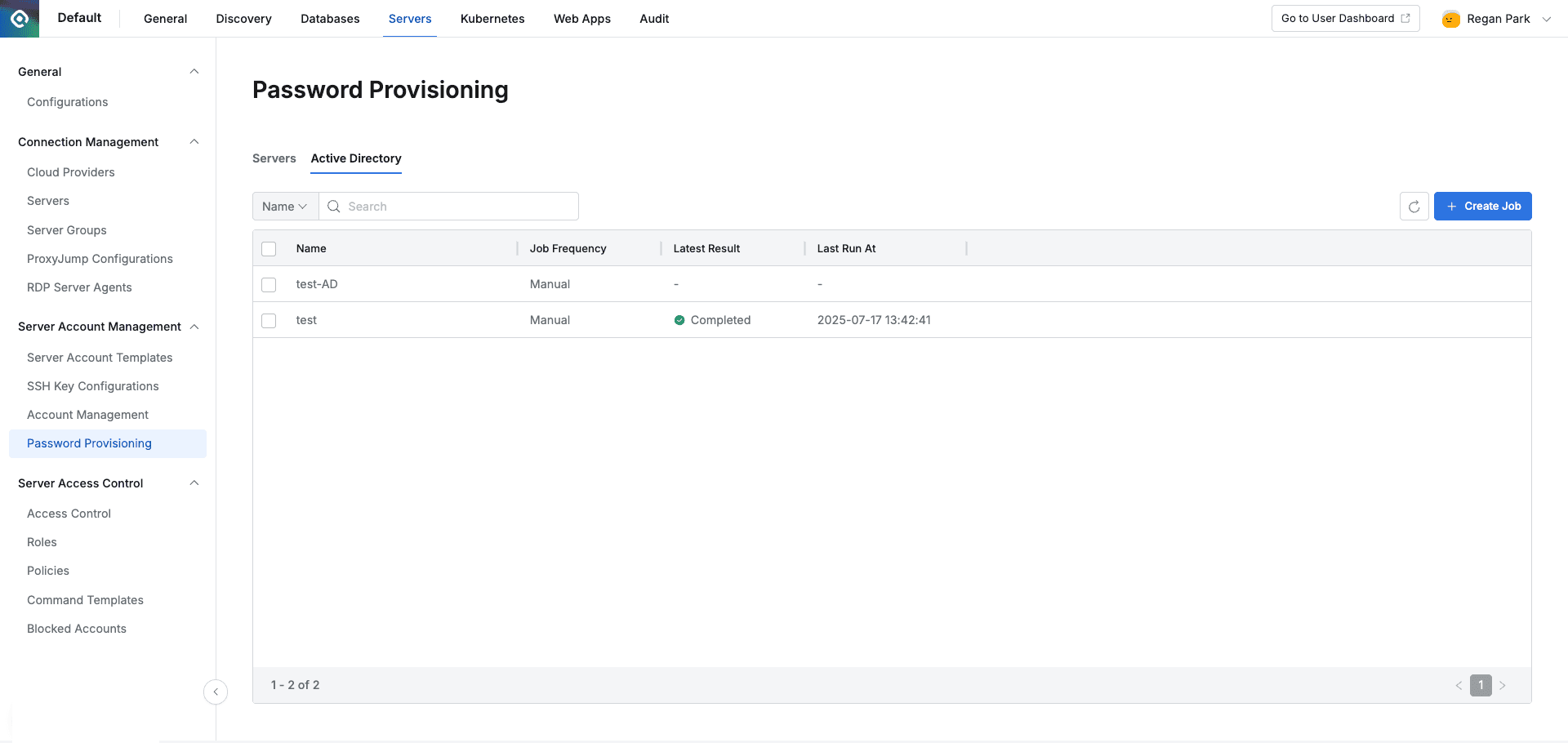Open the Go to User Dashboard link

[1338, 17]
